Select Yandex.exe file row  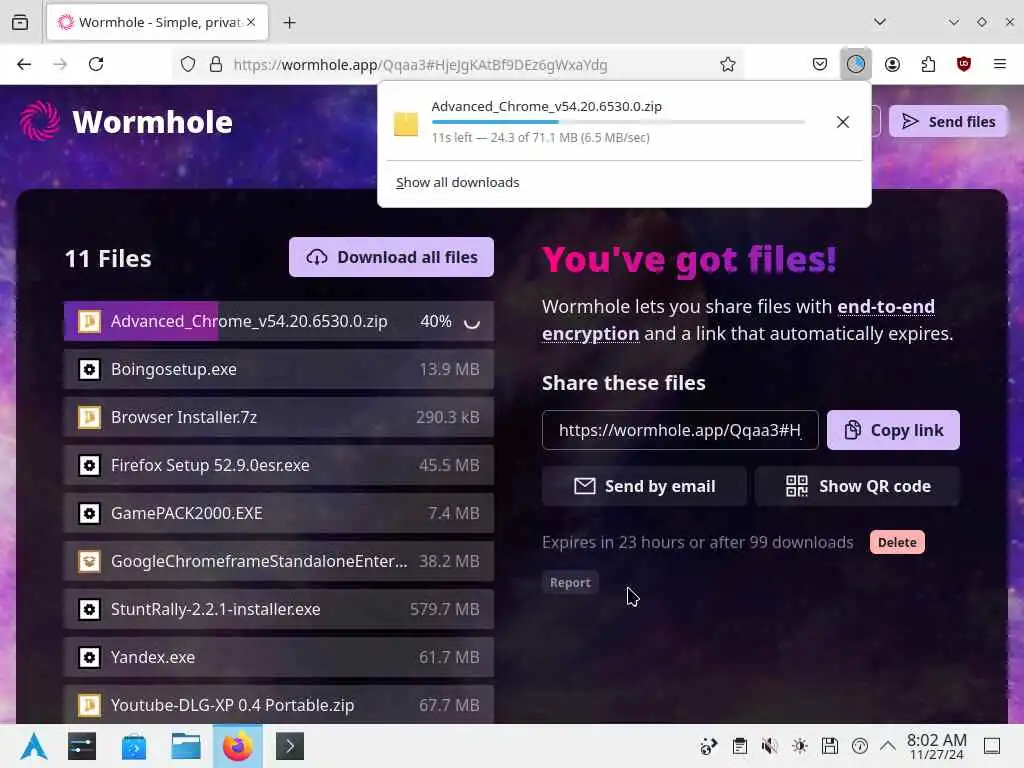click(279, 657)
